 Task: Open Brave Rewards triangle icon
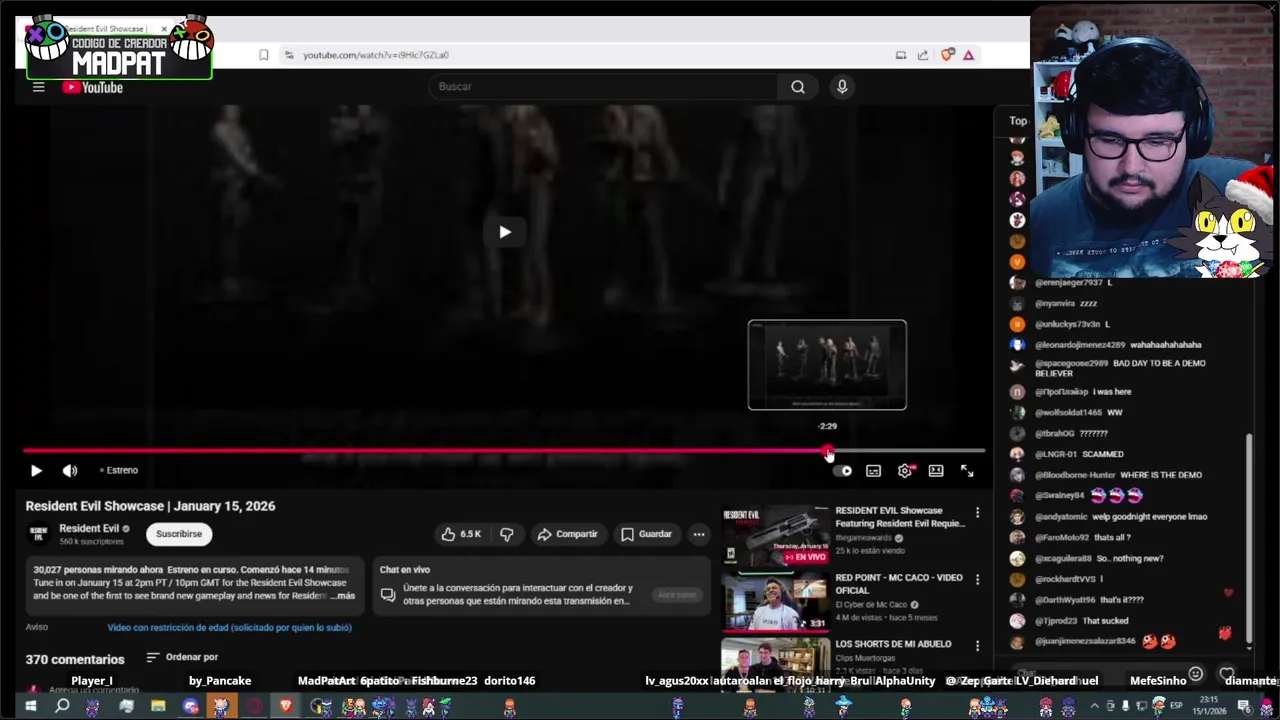(x=968, y=55)
